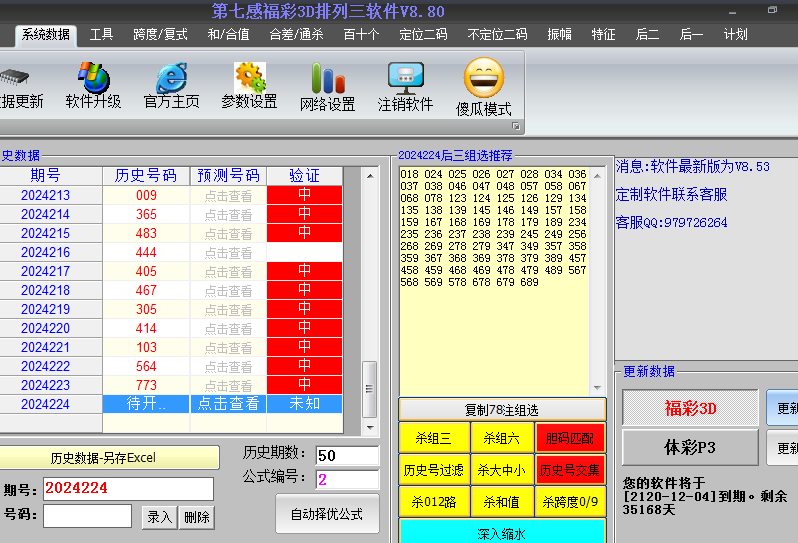
Task: Click 点击查看 in the 2024216 row
Action: point(229,252)
